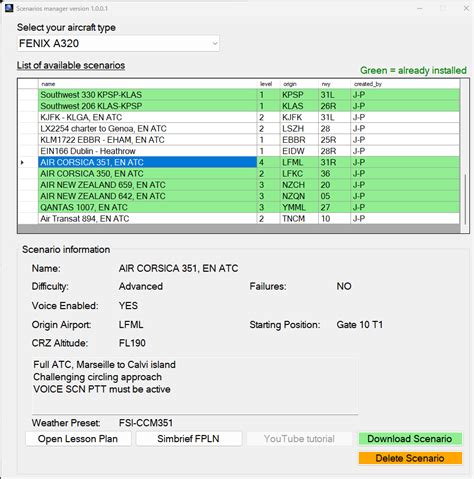Sort by the origin column header
Screen dimensions: 474x479
click(299, 84)
